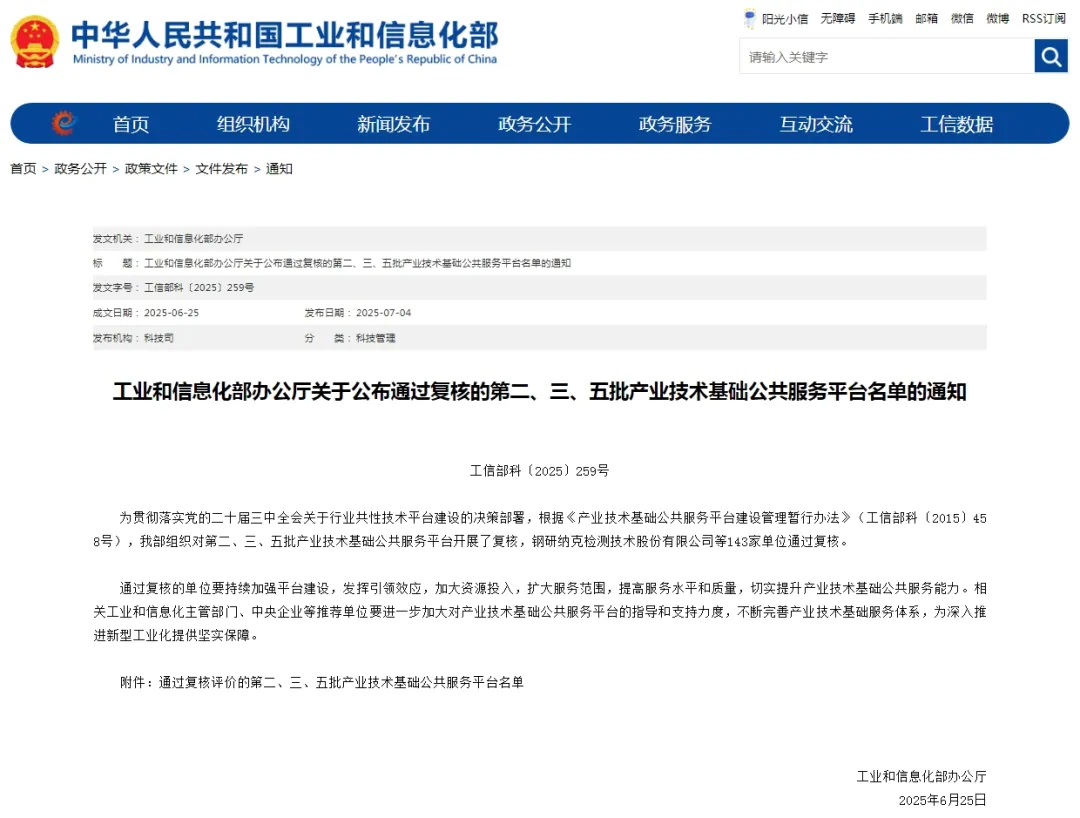Open the 政务服务 menu item

[x=675, y=124]
